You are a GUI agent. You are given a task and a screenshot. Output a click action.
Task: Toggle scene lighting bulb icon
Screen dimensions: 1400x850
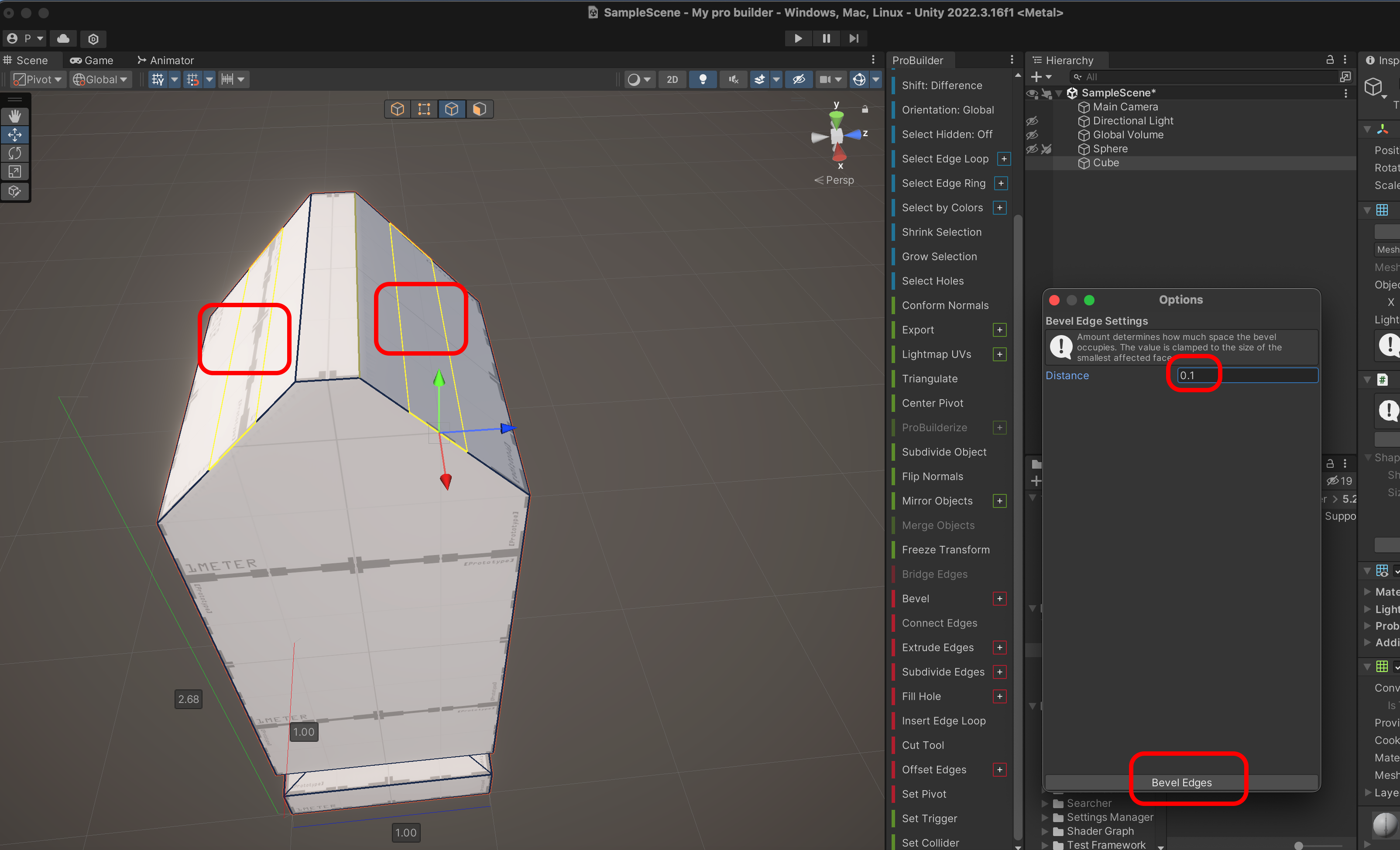pyautogui.click(x=703, y=79)
